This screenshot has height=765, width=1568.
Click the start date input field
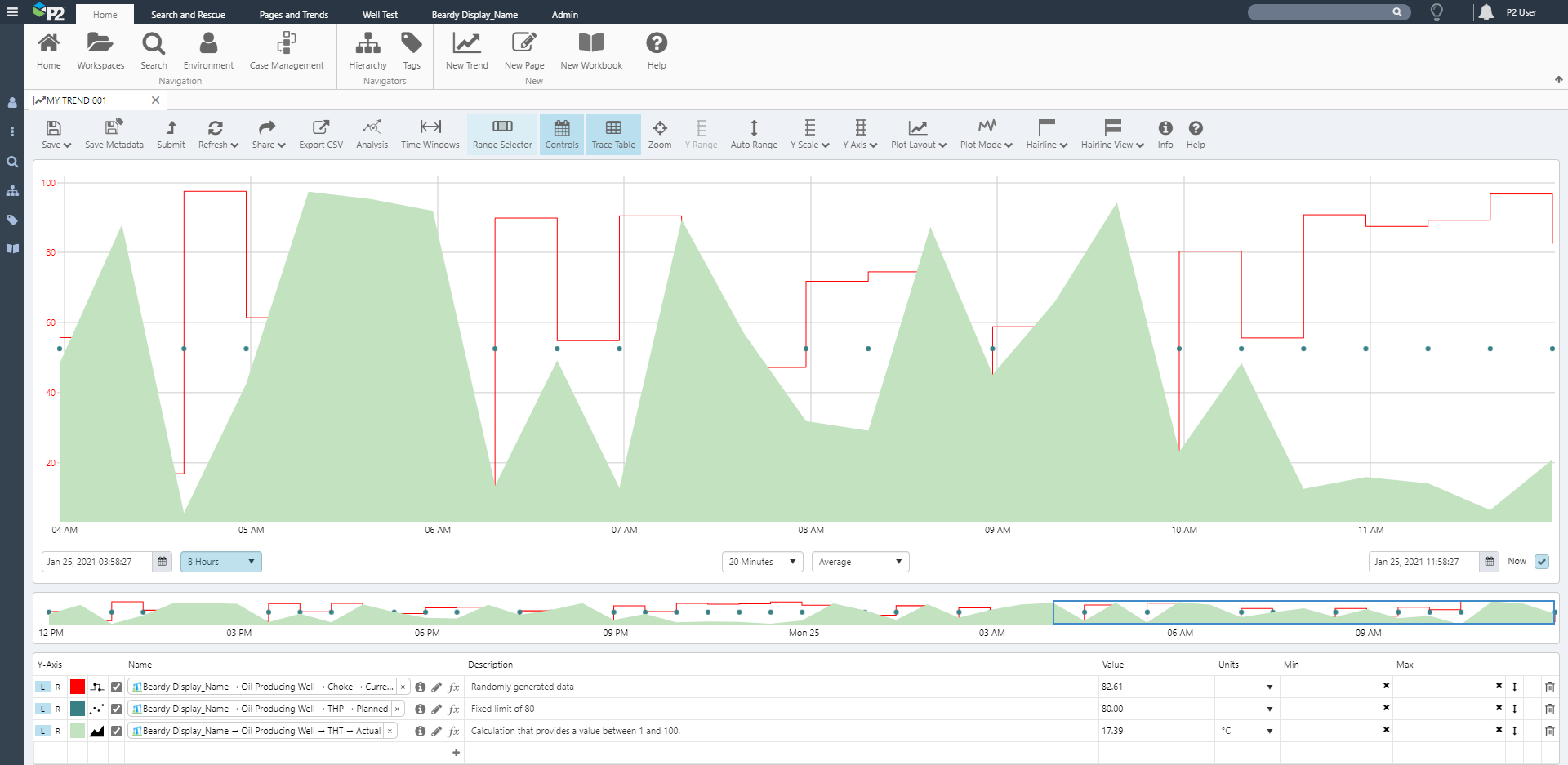click(96, 562)
